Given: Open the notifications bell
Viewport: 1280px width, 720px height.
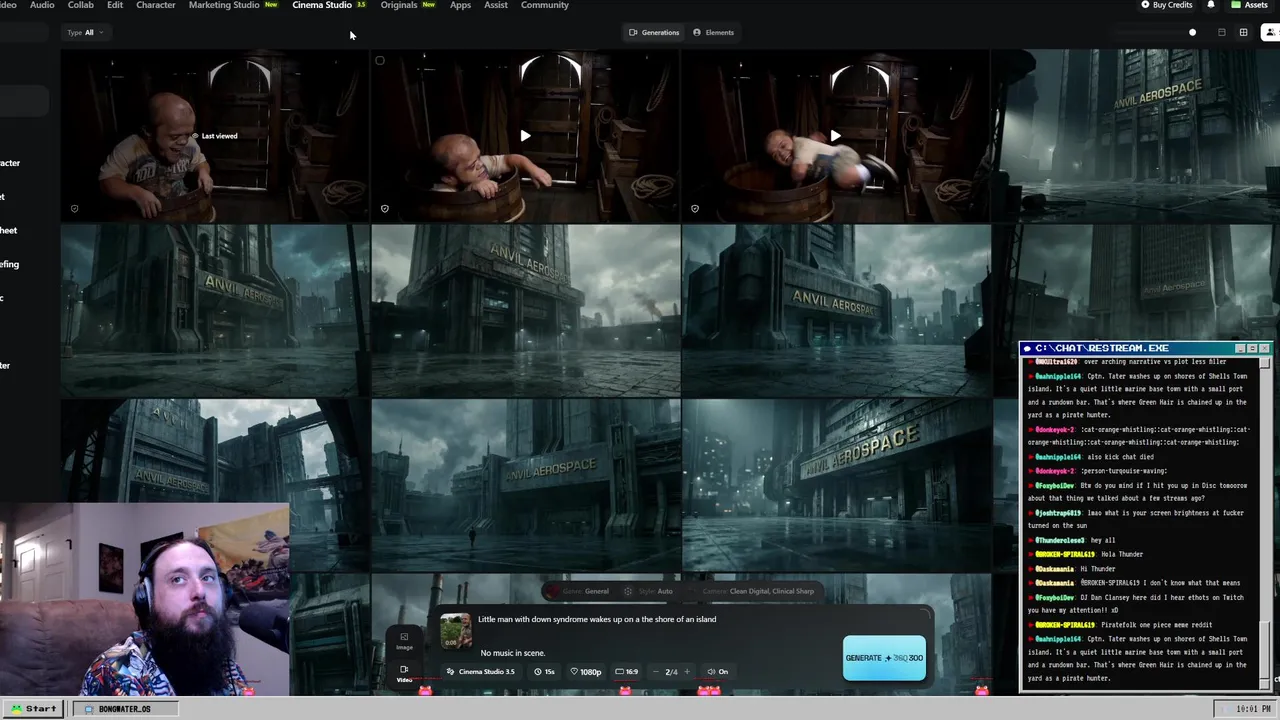Looking at the screenshot, I should coord(1211,5).
